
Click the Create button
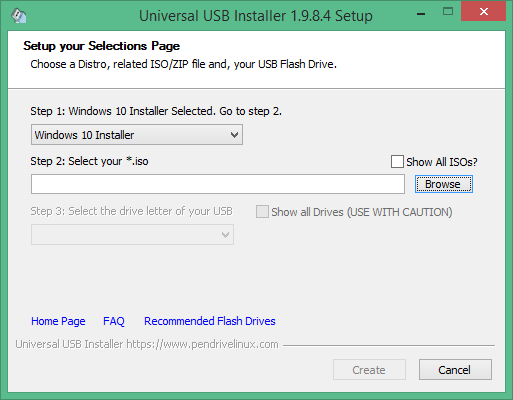(x=369, y=370)
